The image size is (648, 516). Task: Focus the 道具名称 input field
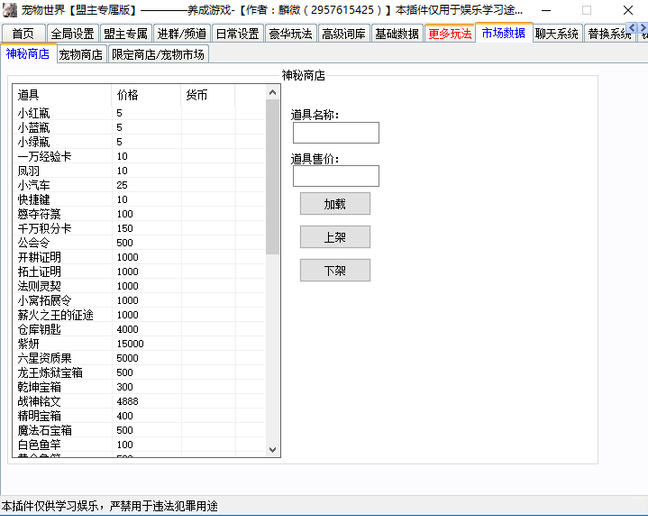(x=336, y=133)
